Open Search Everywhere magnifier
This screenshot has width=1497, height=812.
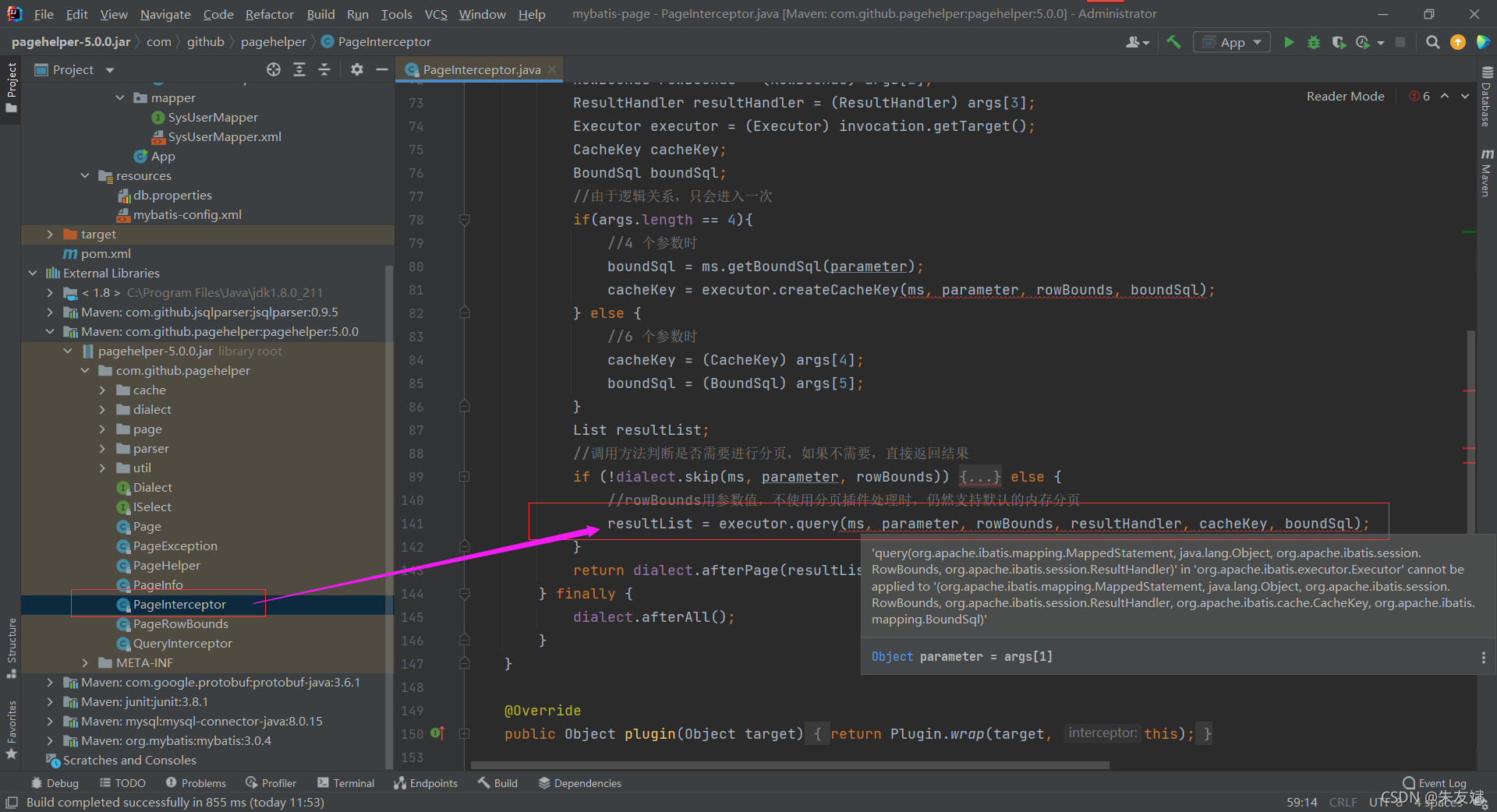click(x=1432, y=42)
